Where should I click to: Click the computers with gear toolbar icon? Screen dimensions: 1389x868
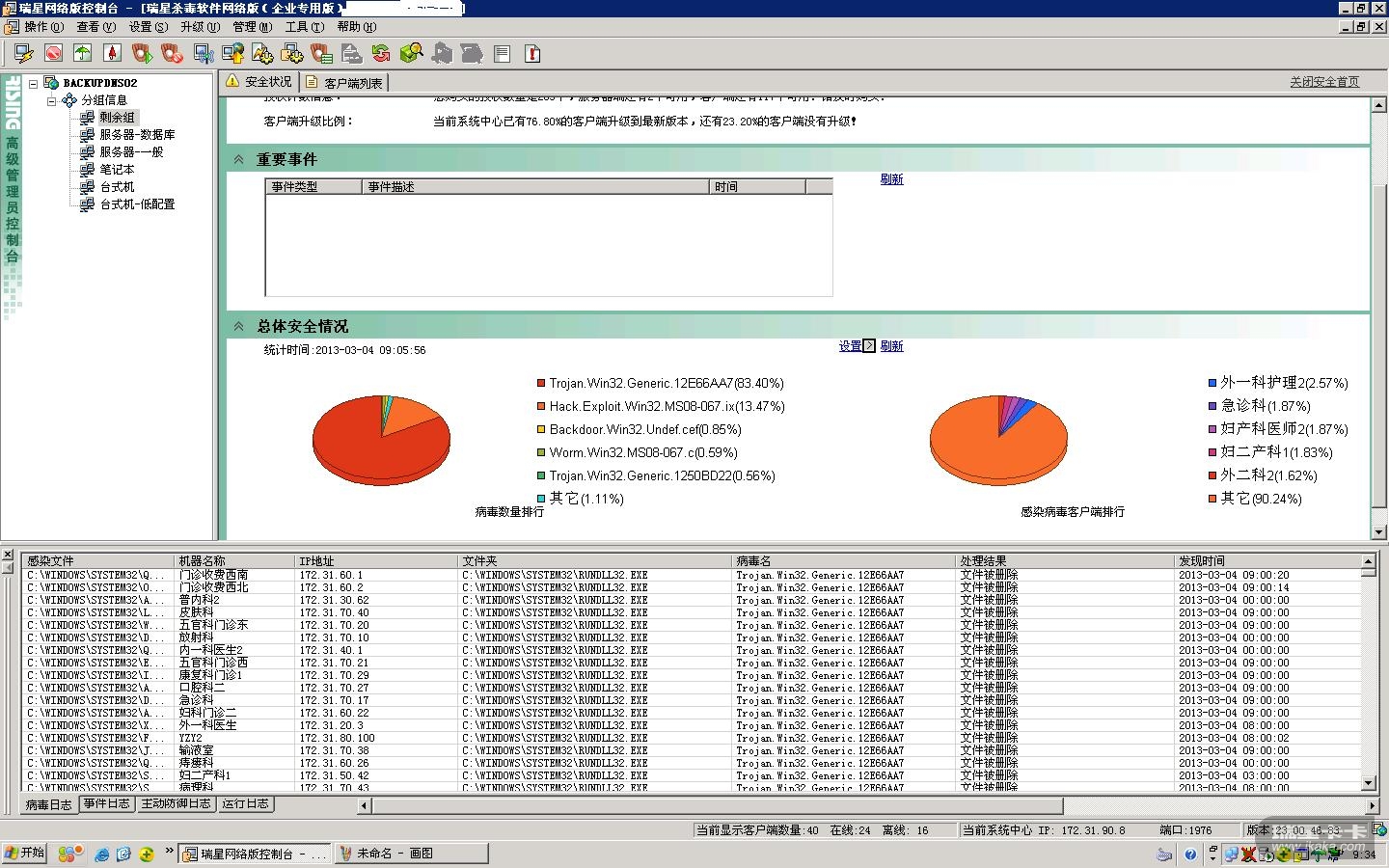tap(292, 53)
